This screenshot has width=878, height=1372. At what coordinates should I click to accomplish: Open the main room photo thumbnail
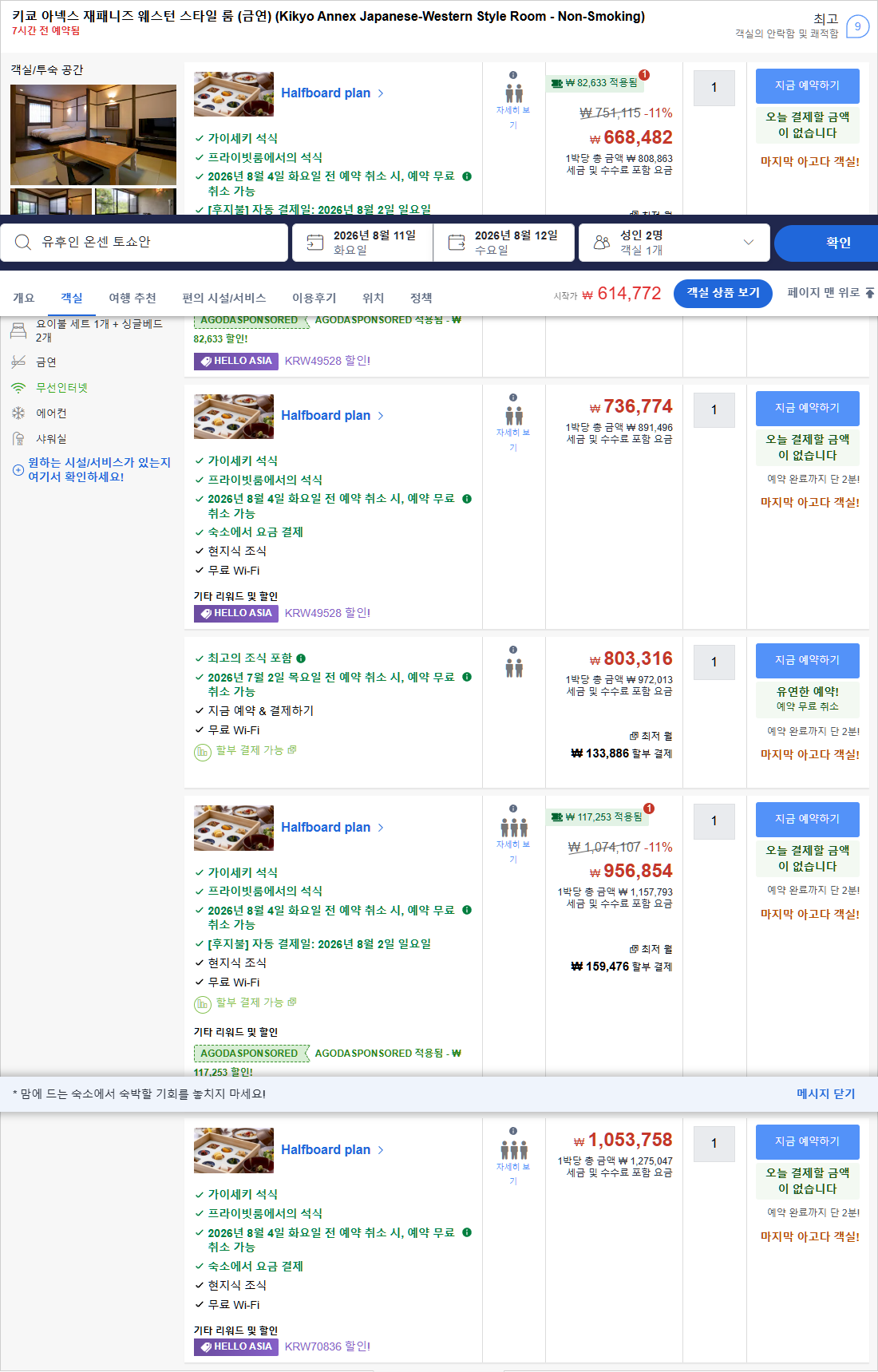(93, 135)
